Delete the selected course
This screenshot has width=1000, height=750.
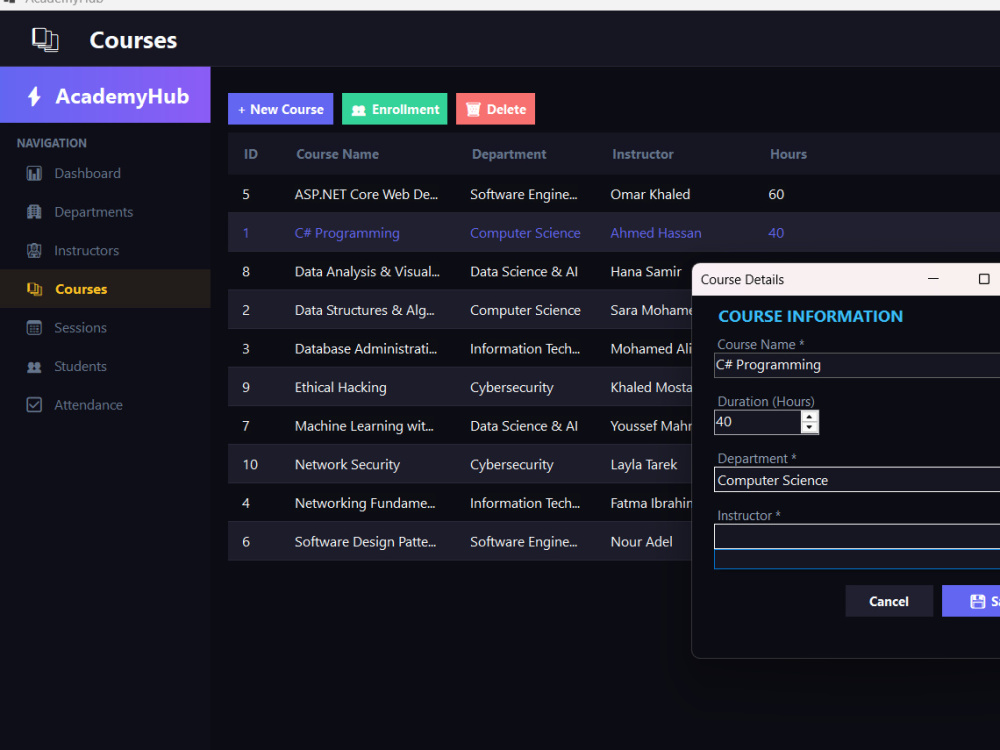pos(496,109)
